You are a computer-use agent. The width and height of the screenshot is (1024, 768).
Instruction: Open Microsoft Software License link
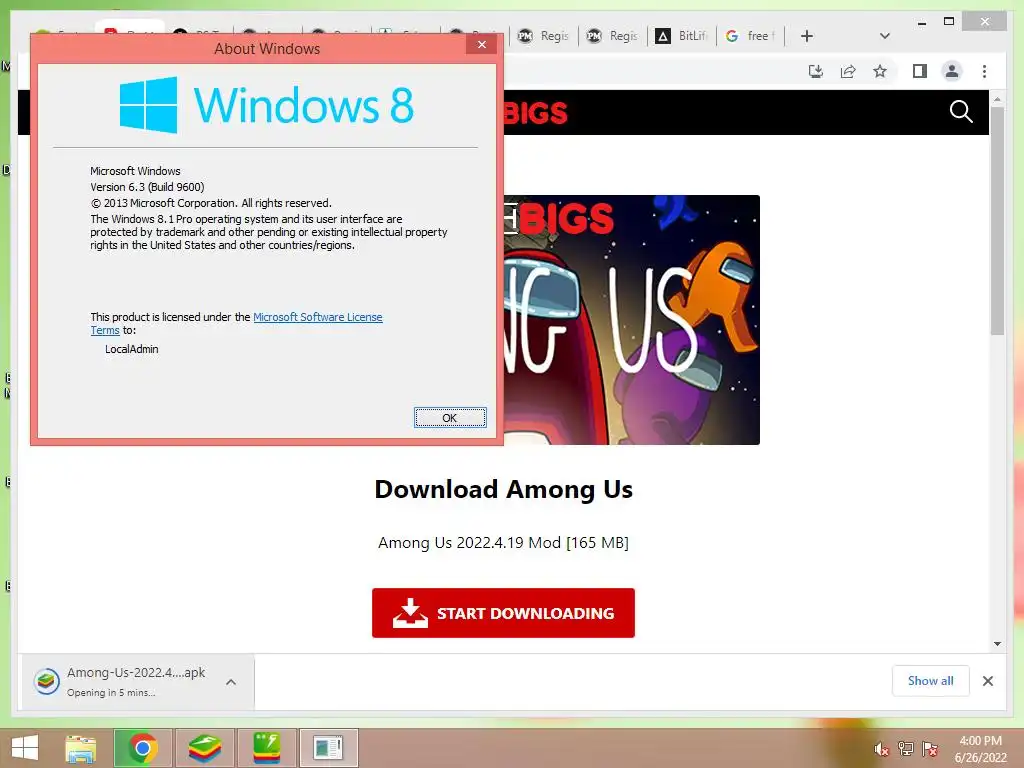click(317, 317)
